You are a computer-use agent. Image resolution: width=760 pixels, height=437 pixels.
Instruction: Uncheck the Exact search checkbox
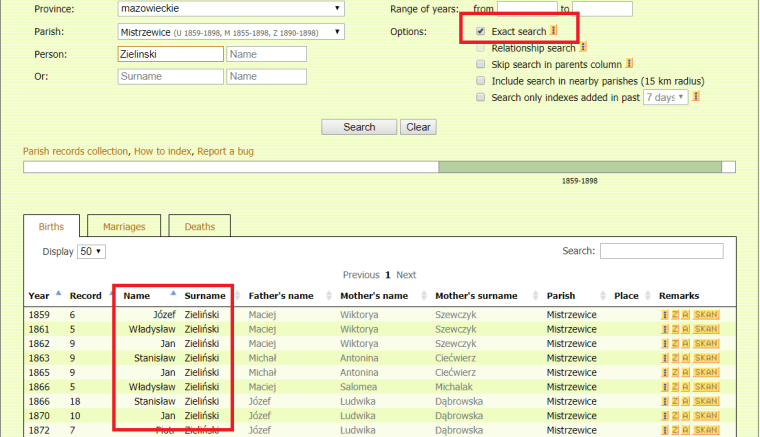(481, 32)
